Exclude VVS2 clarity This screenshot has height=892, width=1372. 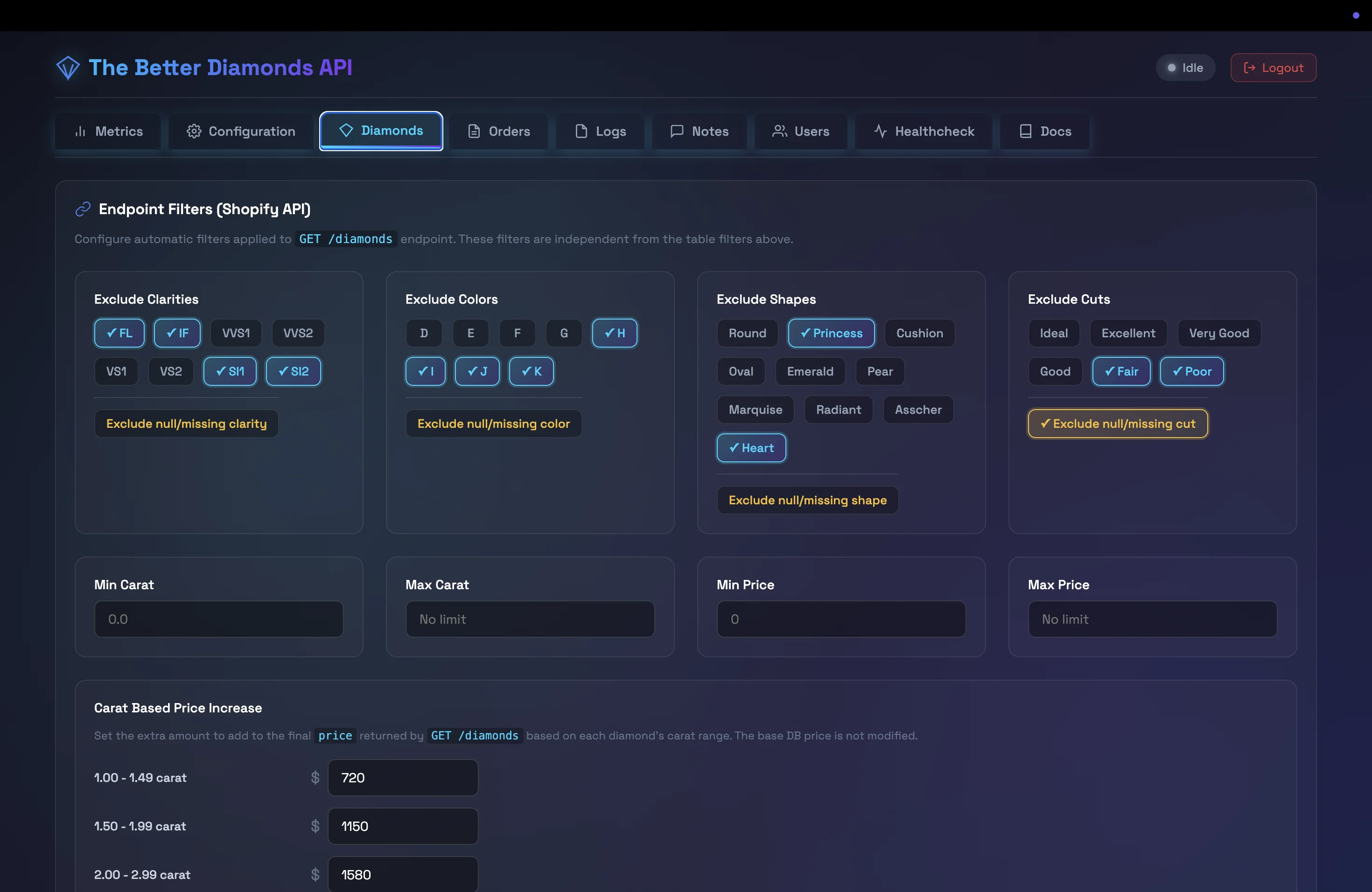point(298,333)
